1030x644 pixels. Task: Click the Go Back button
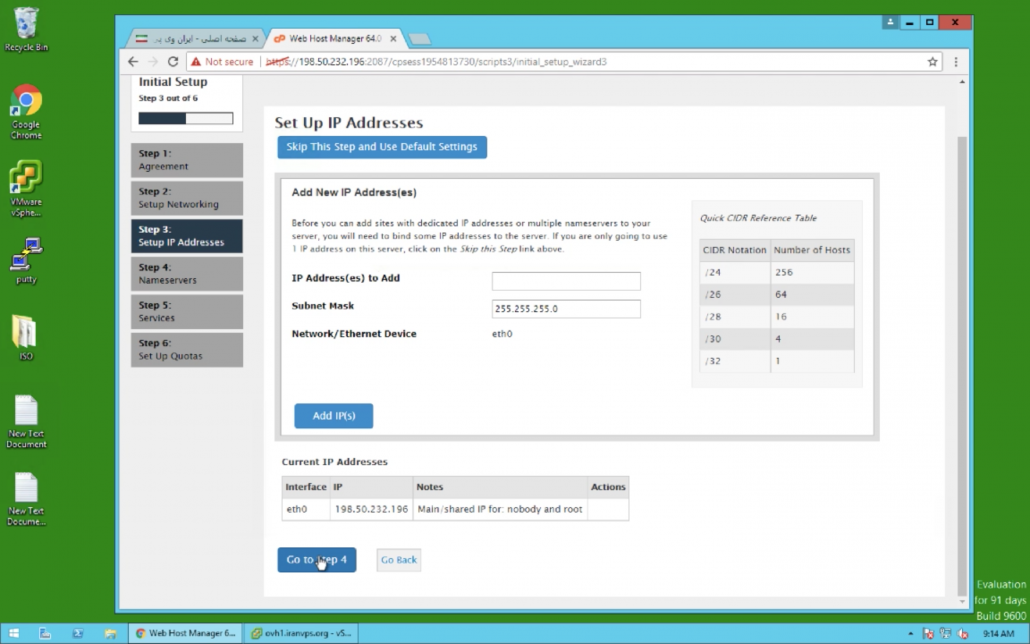pyautogui.click(x=398, y=560)
